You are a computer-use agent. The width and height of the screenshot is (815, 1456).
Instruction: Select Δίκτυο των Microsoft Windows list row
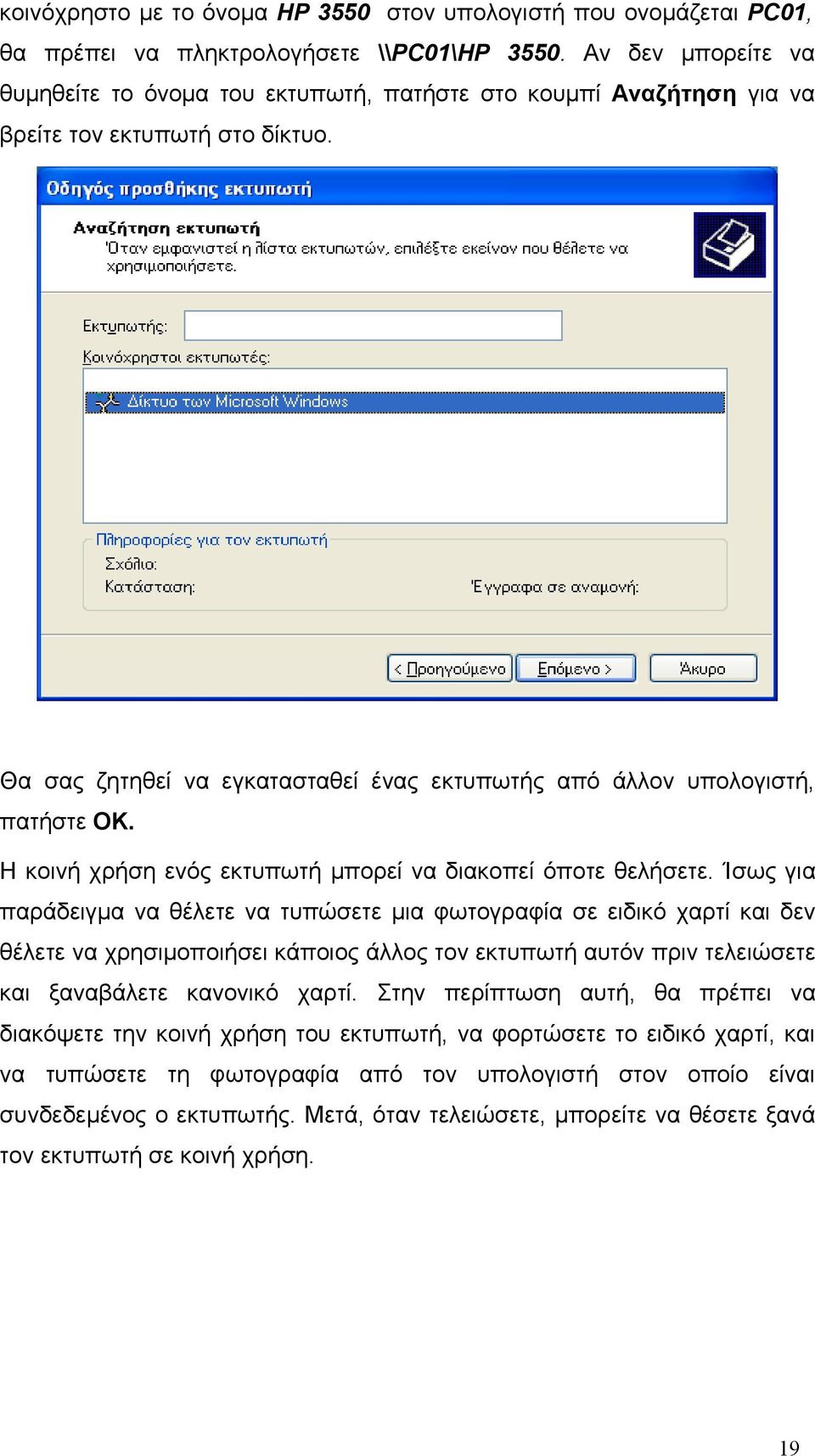point(405,402)
